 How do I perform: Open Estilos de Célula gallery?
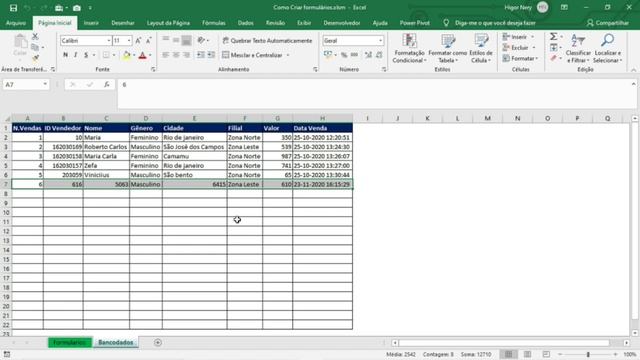click(x=481, y=49)
